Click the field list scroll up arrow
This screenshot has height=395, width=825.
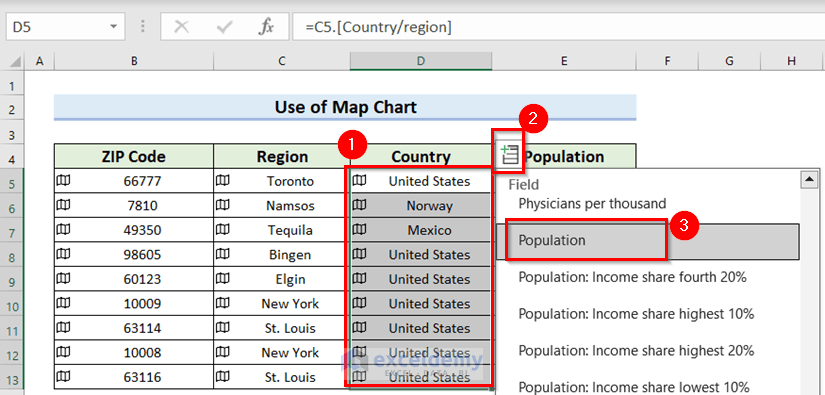[809, 180]
